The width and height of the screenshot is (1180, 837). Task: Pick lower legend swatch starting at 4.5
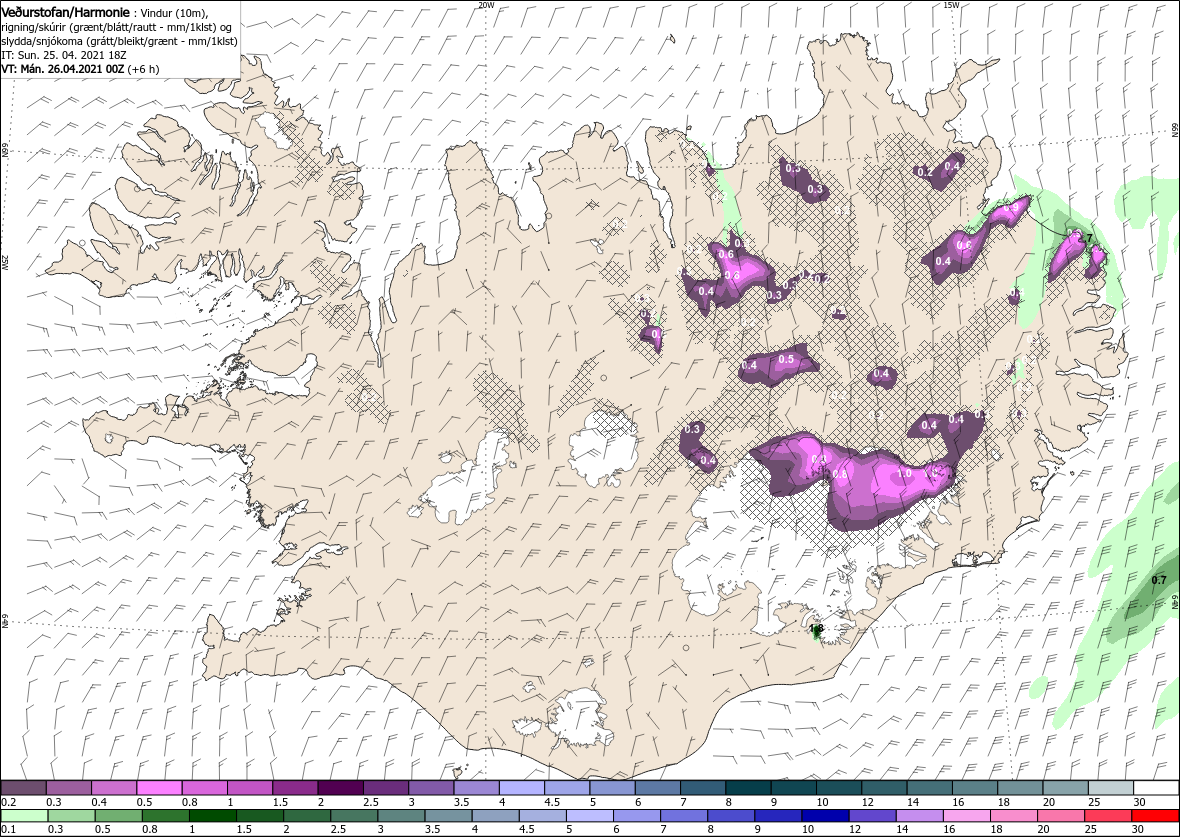point(542,816)
